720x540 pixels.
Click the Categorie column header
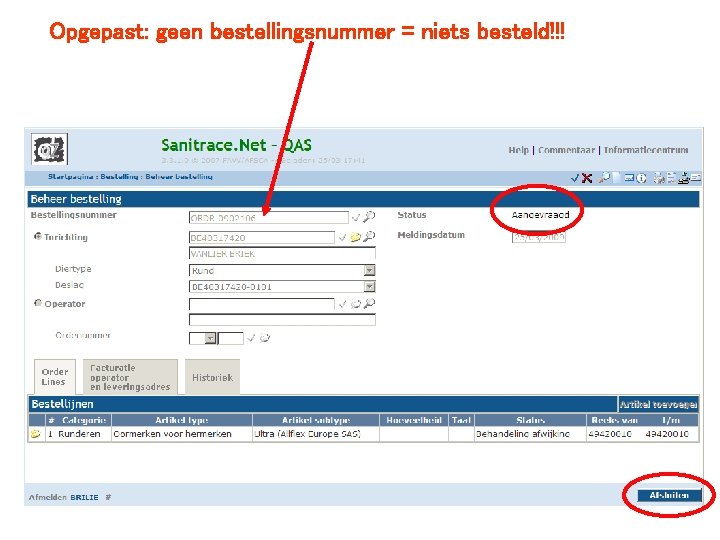pos(84,420)
